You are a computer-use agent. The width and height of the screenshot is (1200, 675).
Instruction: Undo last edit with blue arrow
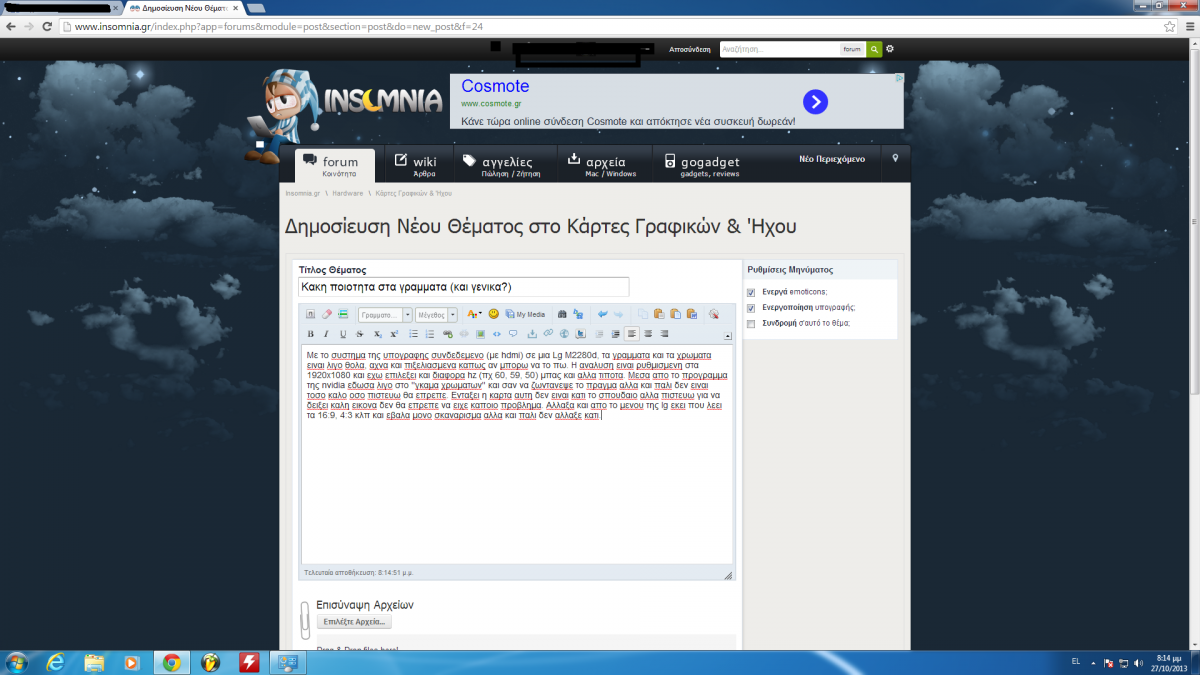[x=602, y=314]
